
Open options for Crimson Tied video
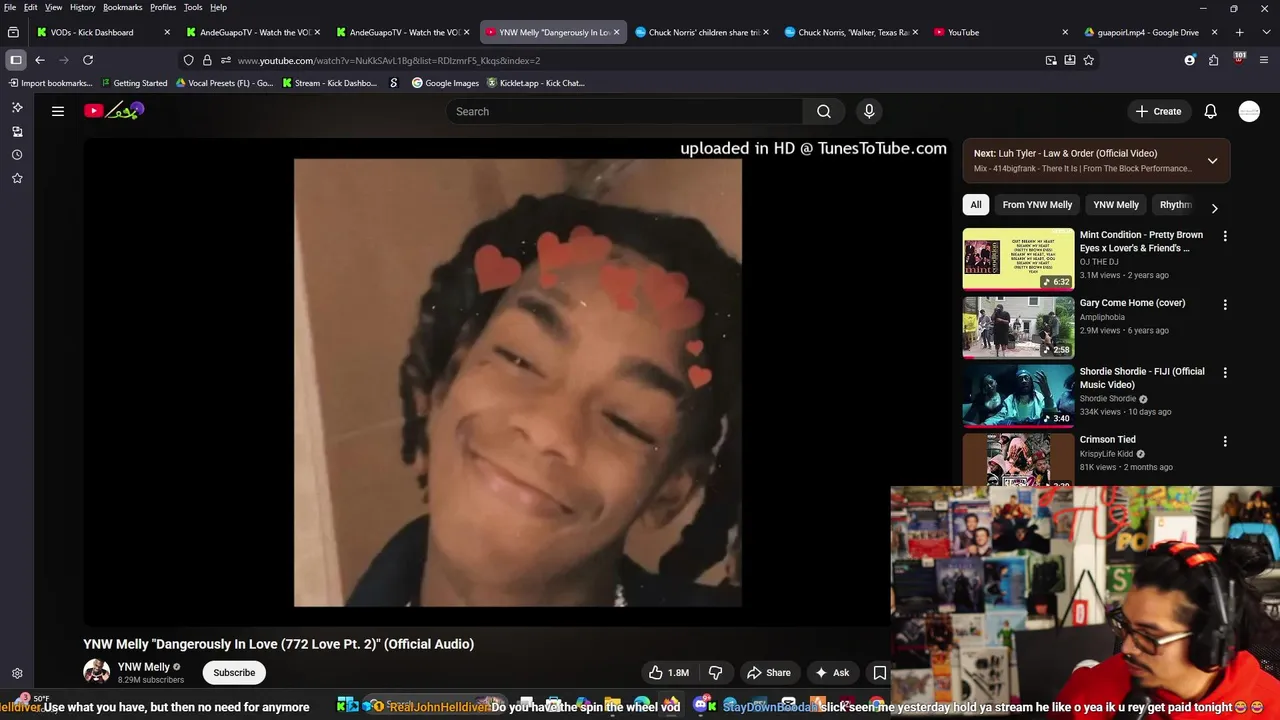click(1225, 441)
